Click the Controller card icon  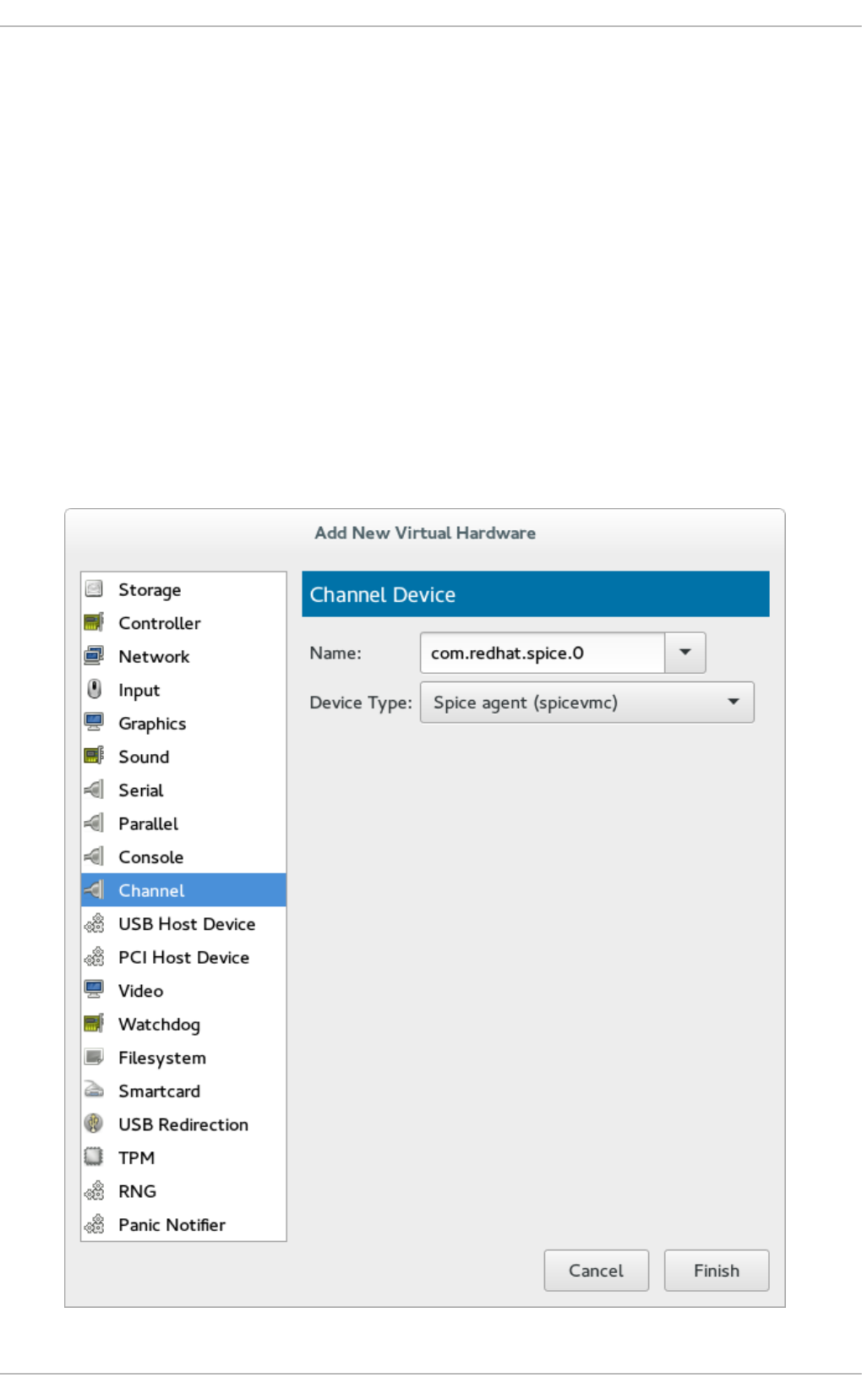pos(94,622)
